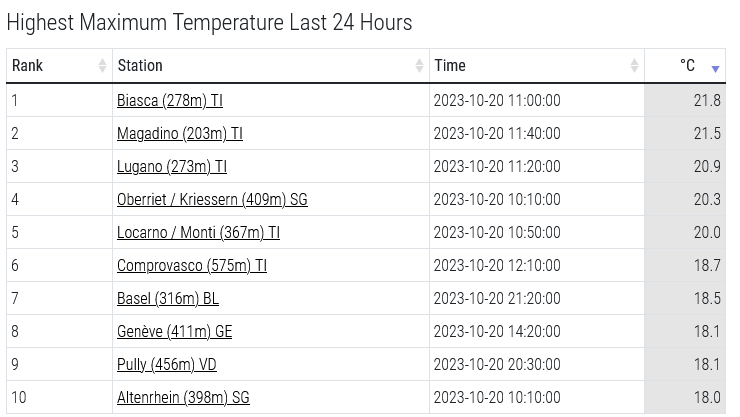Sort table by Rank column arrows
740x417 pixels.
point(102,66)
